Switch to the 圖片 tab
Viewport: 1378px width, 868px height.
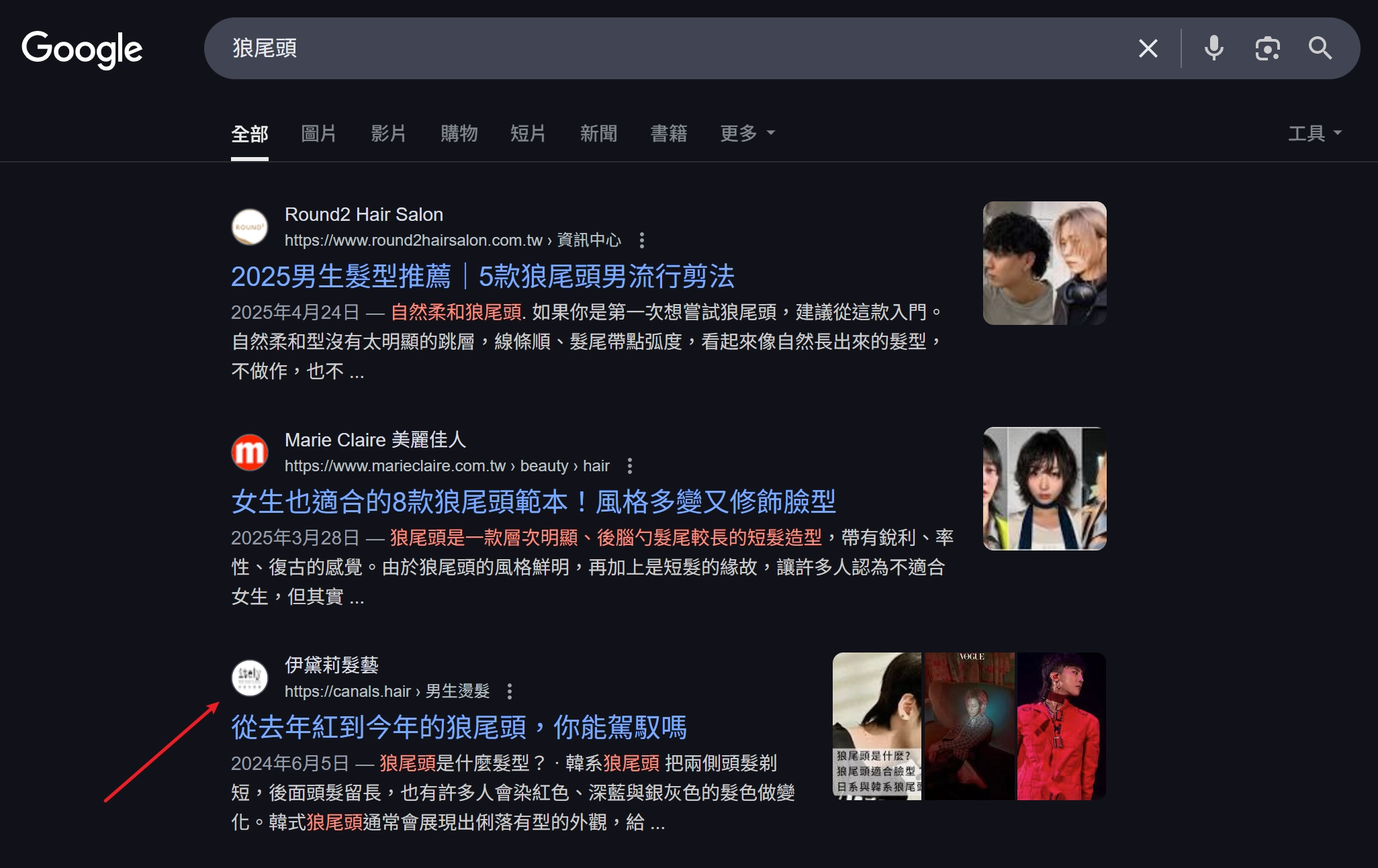click(319, 134)
